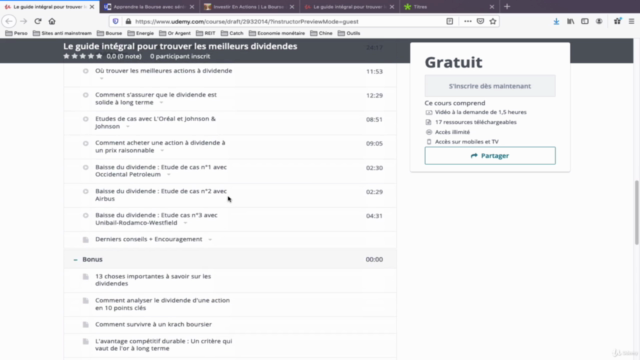The height and width of the screenshot is (360, 640).
Task: Select play circle for Comment acheter une action
Action: pyautogui.click(x=85, y=143)
